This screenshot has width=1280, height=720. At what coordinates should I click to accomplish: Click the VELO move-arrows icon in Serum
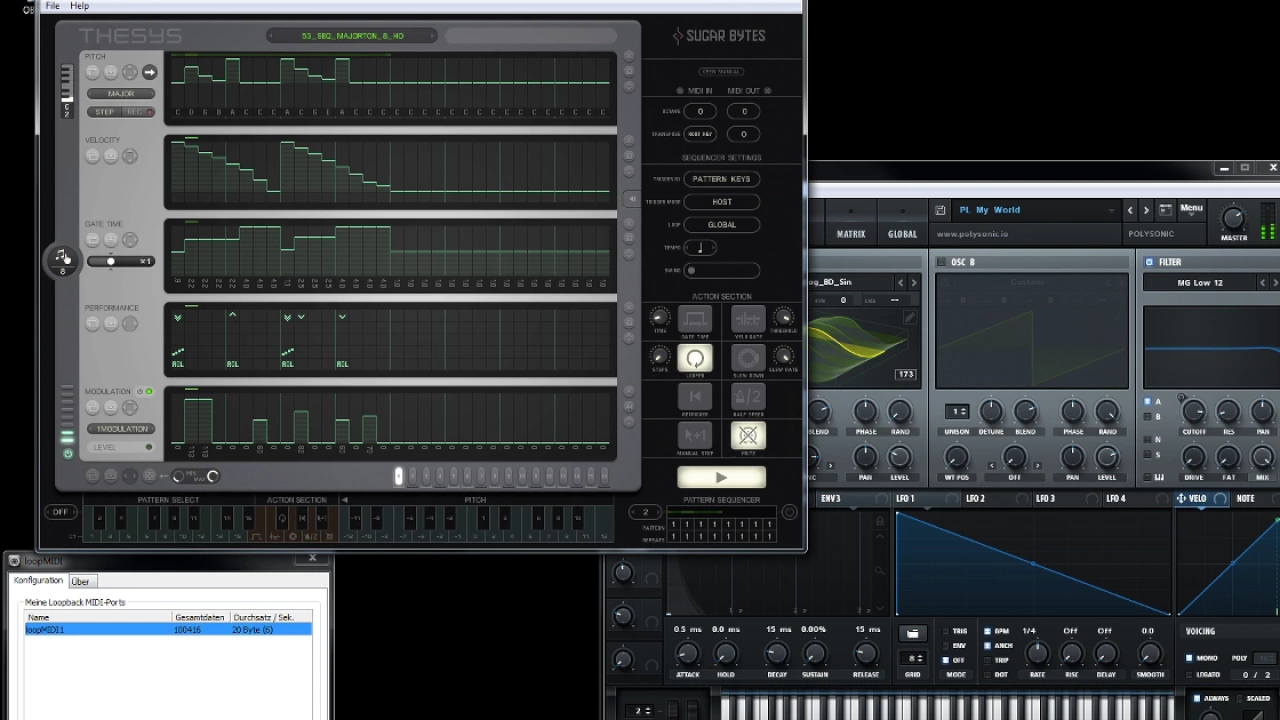(1181, 498)
